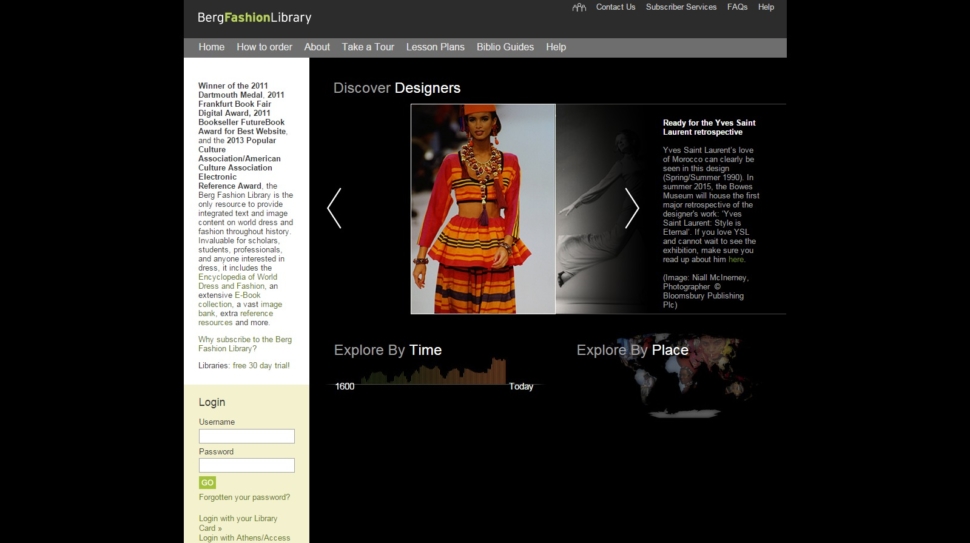Click the Explore By Time timeline graph

(432, 374)
